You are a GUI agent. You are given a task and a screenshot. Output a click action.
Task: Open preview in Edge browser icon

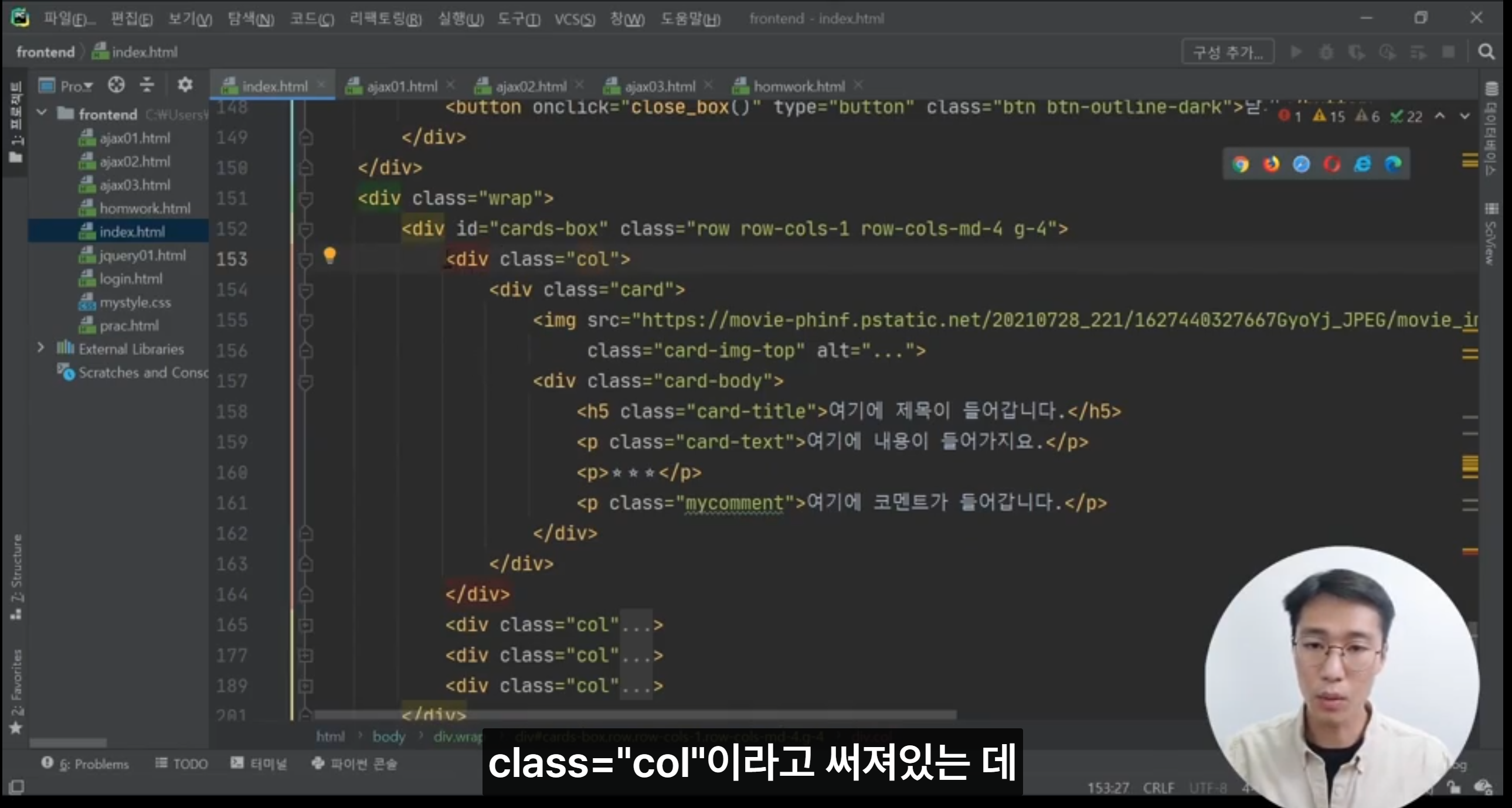click(1393, 163)
